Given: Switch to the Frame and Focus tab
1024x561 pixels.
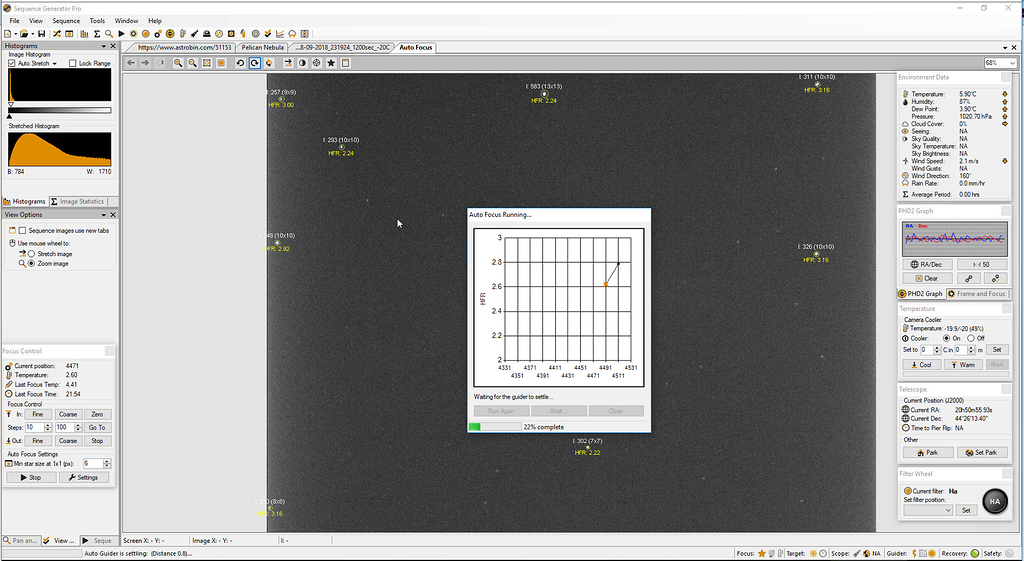Looking at the screenshot, I should pyautogui.click(x=977, y=294).
